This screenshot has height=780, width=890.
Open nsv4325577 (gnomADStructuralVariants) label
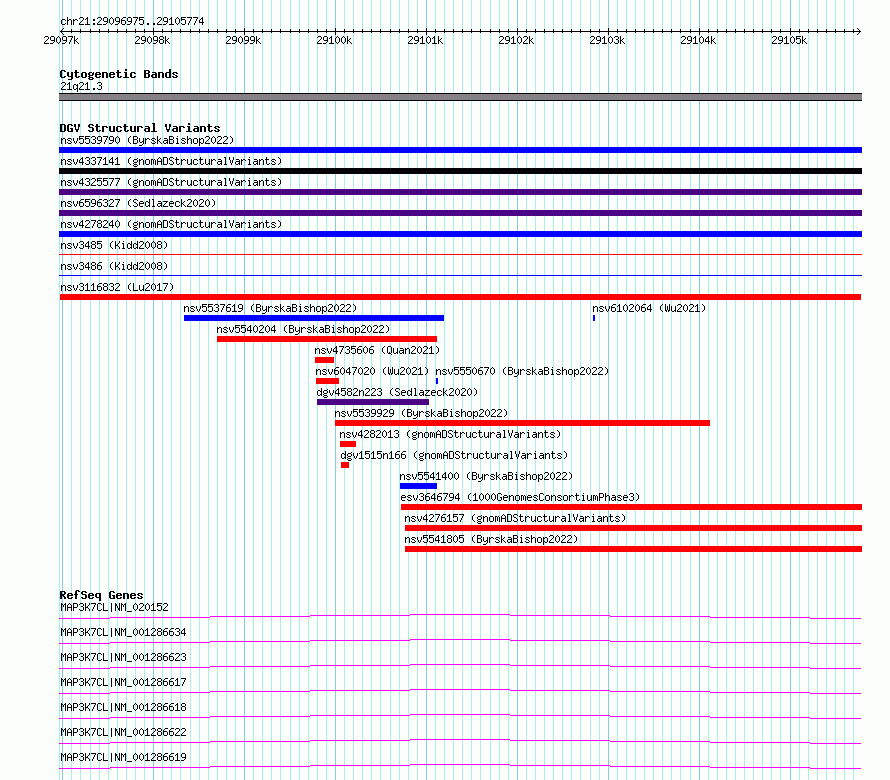tap(171, 182)
